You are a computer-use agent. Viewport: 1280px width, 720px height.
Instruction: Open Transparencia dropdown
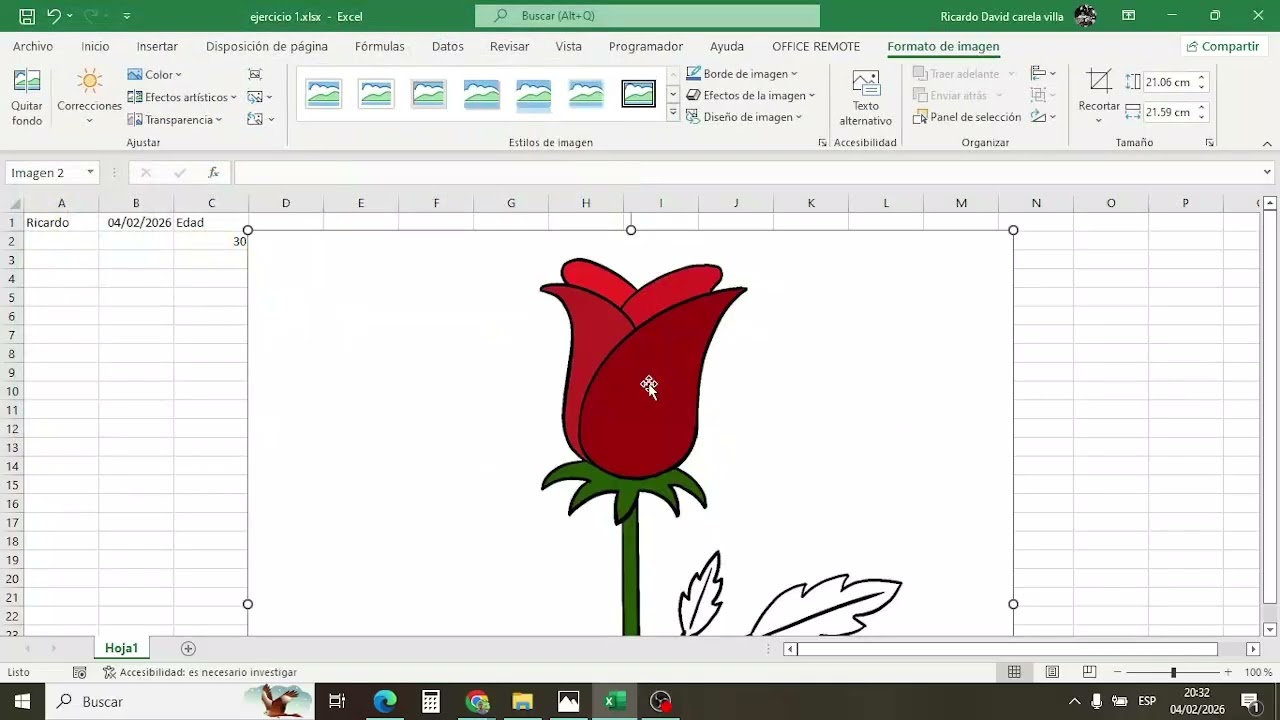175,119
